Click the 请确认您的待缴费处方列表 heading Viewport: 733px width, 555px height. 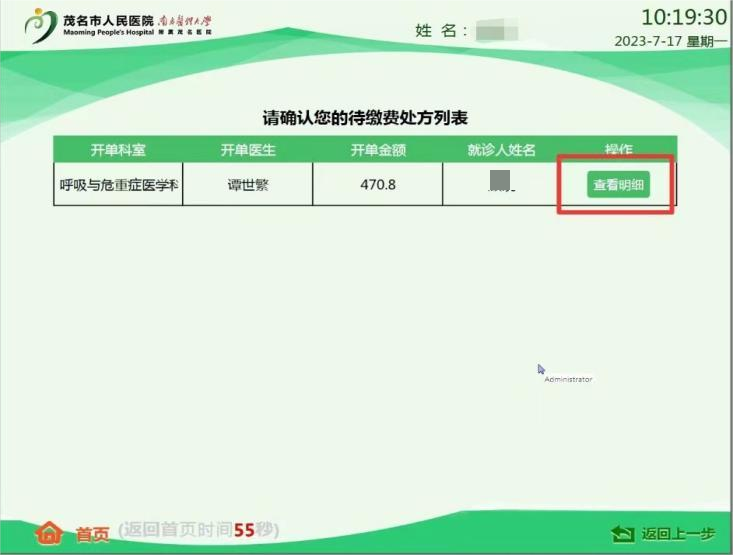pos(365,117)
